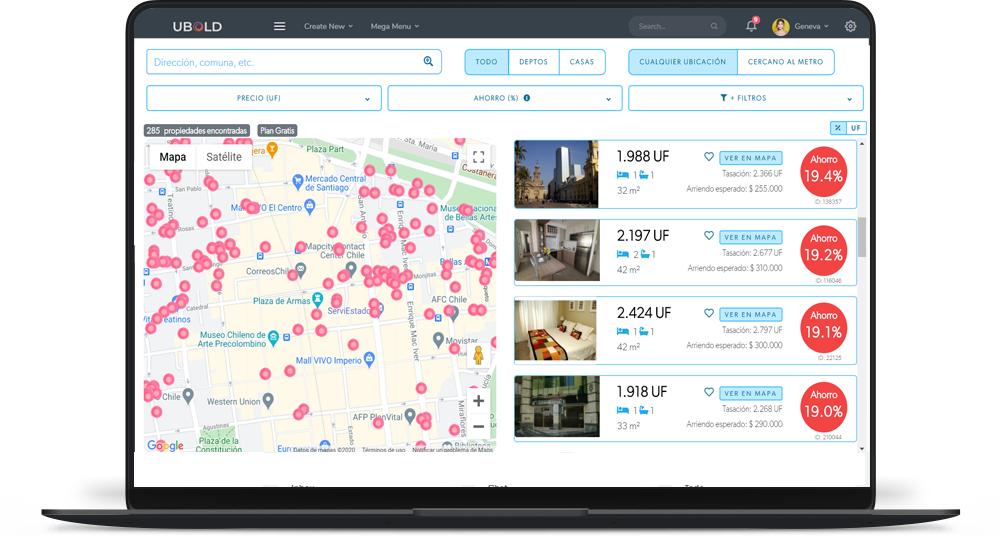
Task: Favorite the 1.988 UF property heart
Action: coord(709,156)
